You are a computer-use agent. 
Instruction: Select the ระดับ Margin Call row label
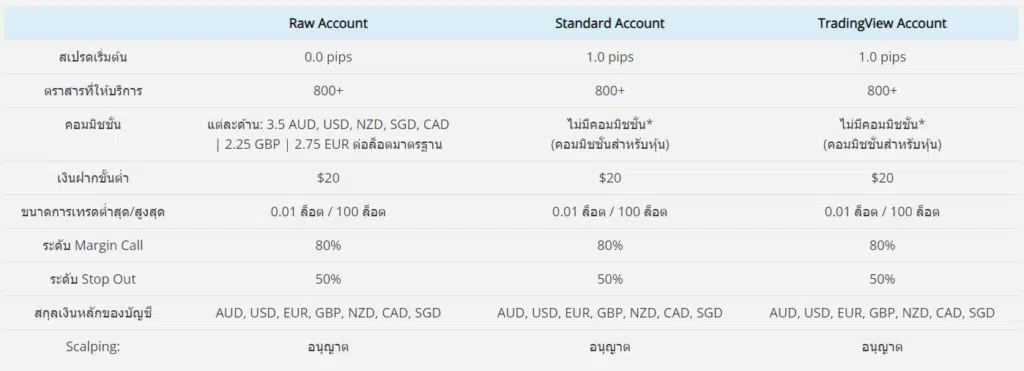click(93, 246)
